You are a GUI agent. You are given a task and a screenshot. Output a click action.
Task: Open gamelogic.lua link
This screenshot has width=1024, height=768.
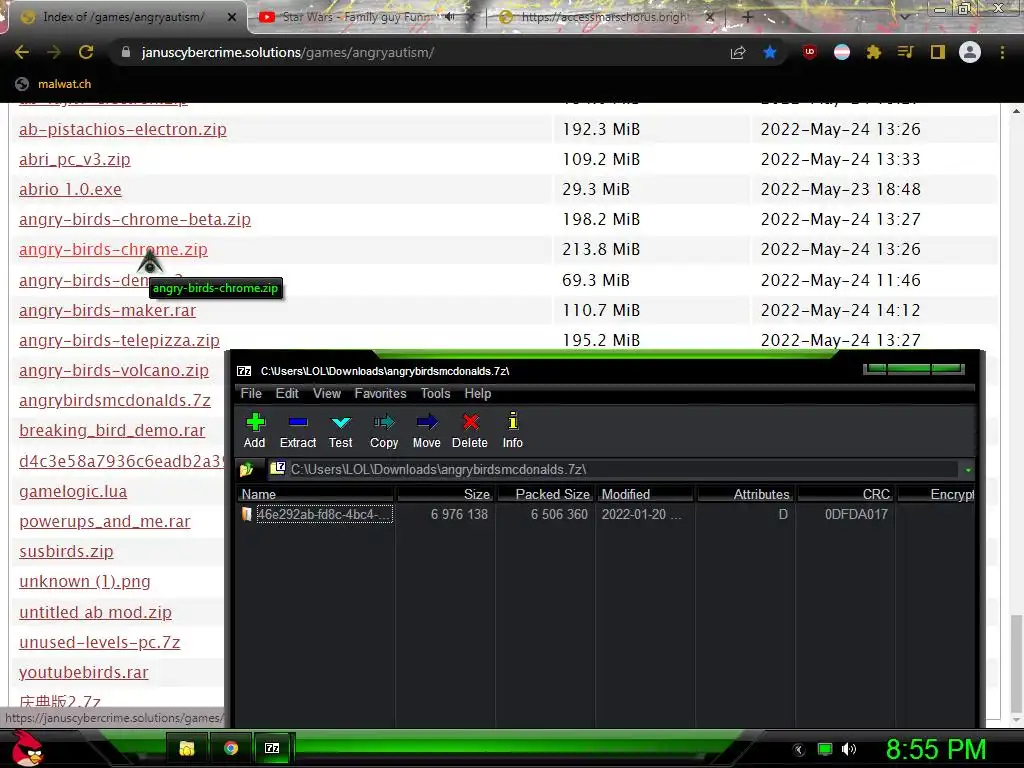73,491
